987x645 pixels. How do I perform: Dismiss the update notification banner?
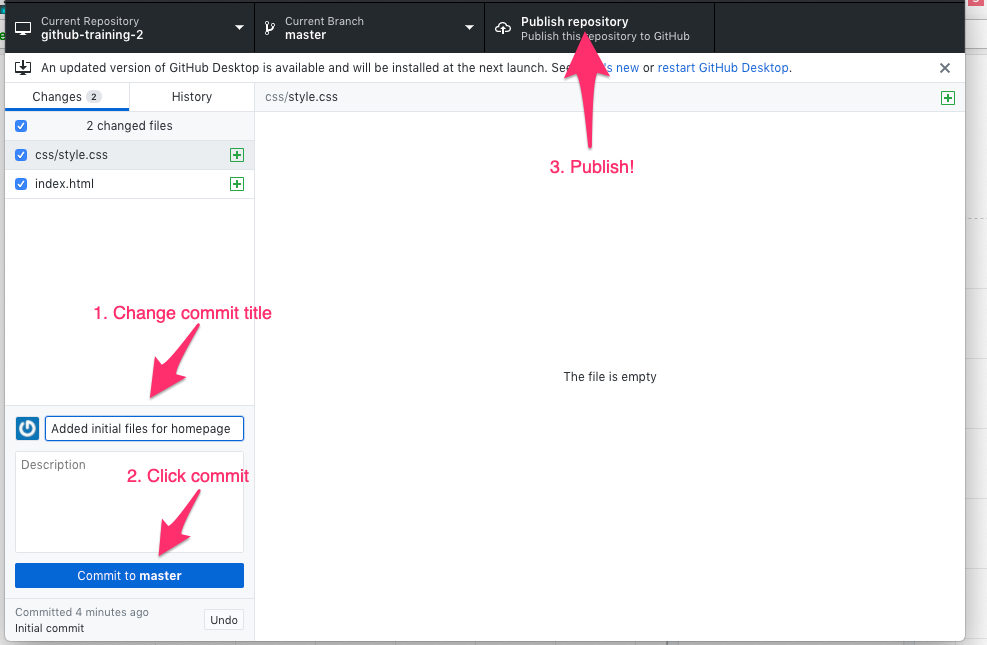(x=945, y=68)
